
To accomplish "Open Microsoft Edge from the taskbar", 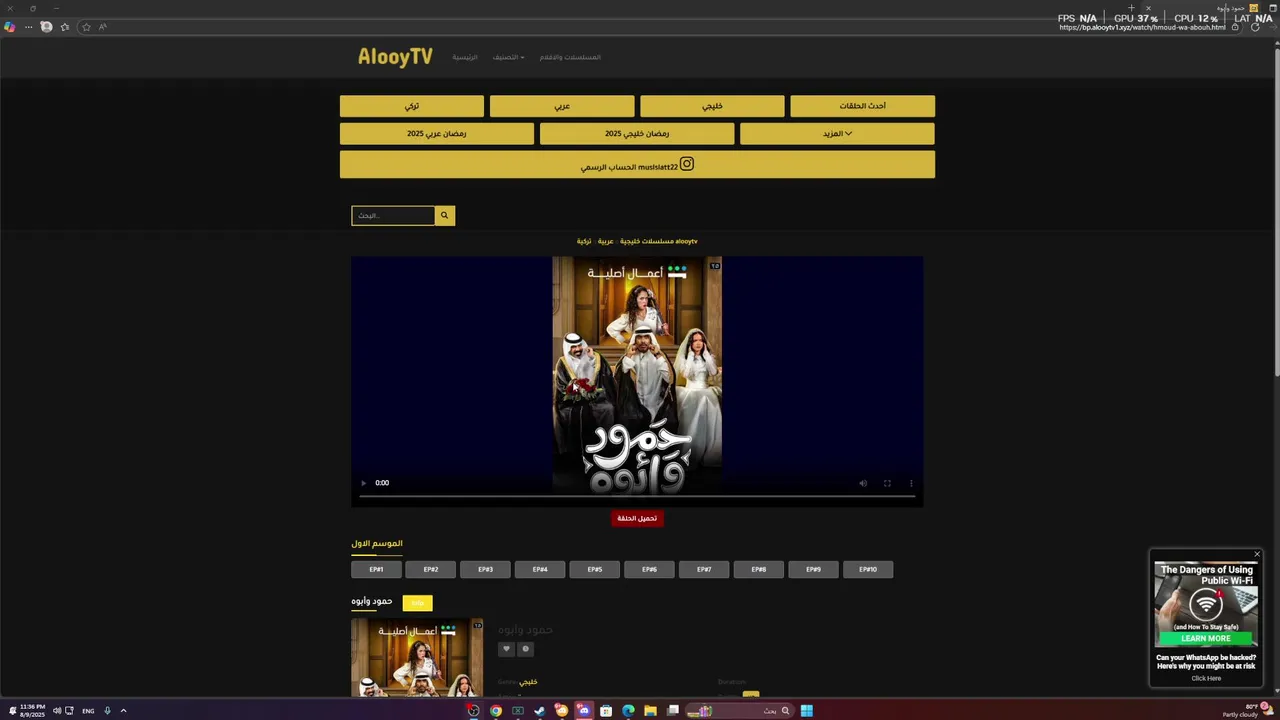I will [x=628, y=711].
